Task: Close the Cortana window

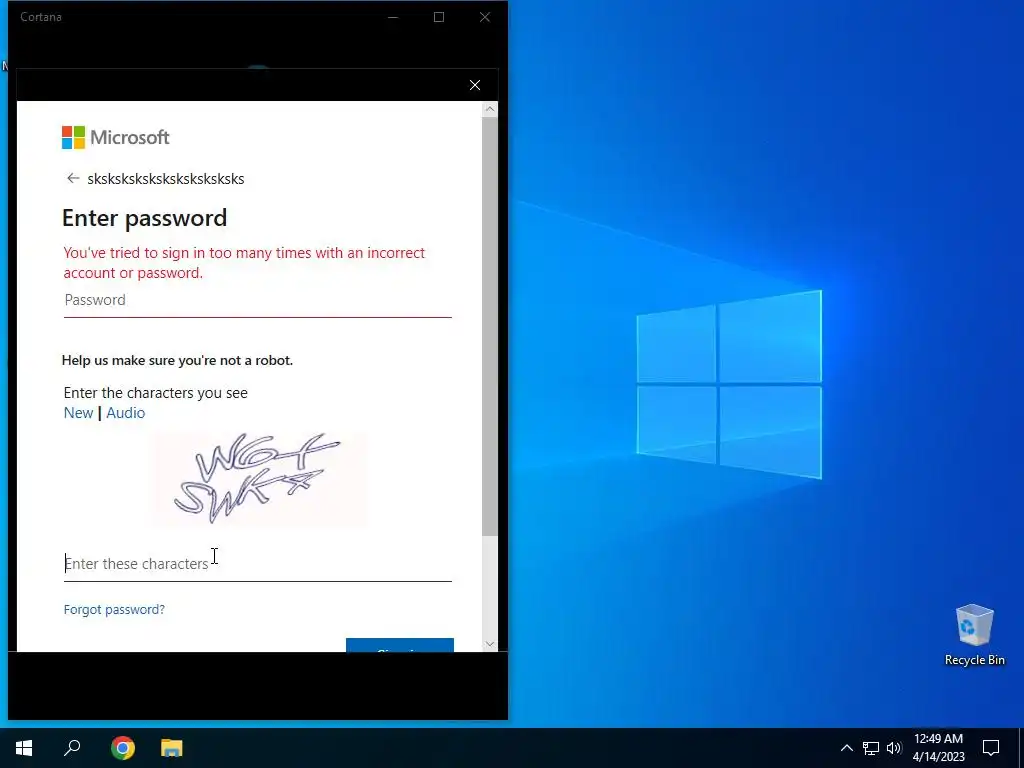Action: click(485, 17)
